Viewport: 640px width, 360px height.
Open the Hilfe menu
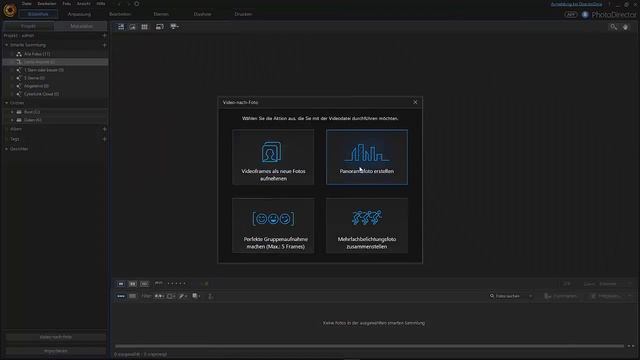[101, 4]
